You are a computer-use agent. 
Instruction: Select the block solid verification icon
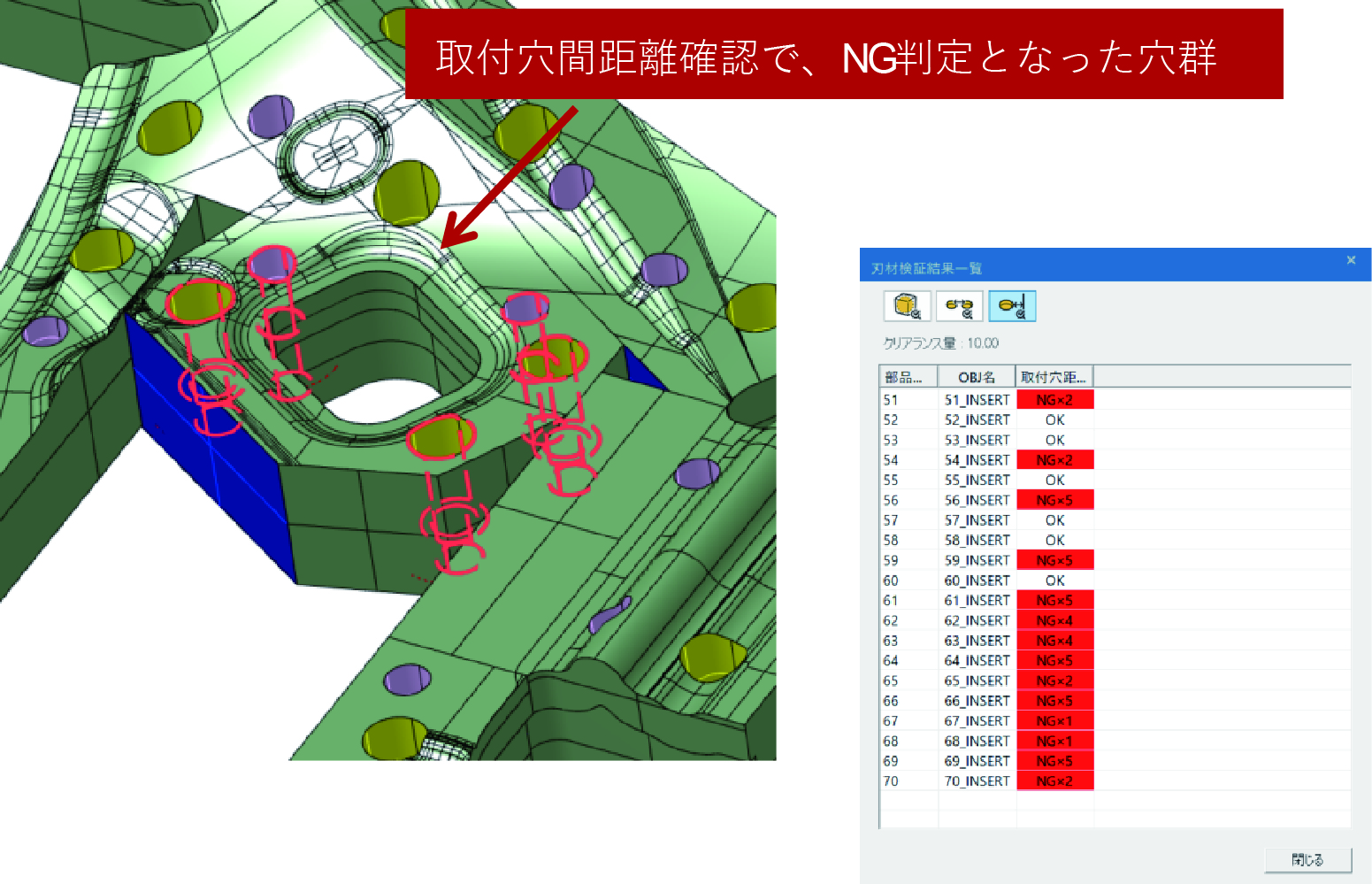(907, 306)
